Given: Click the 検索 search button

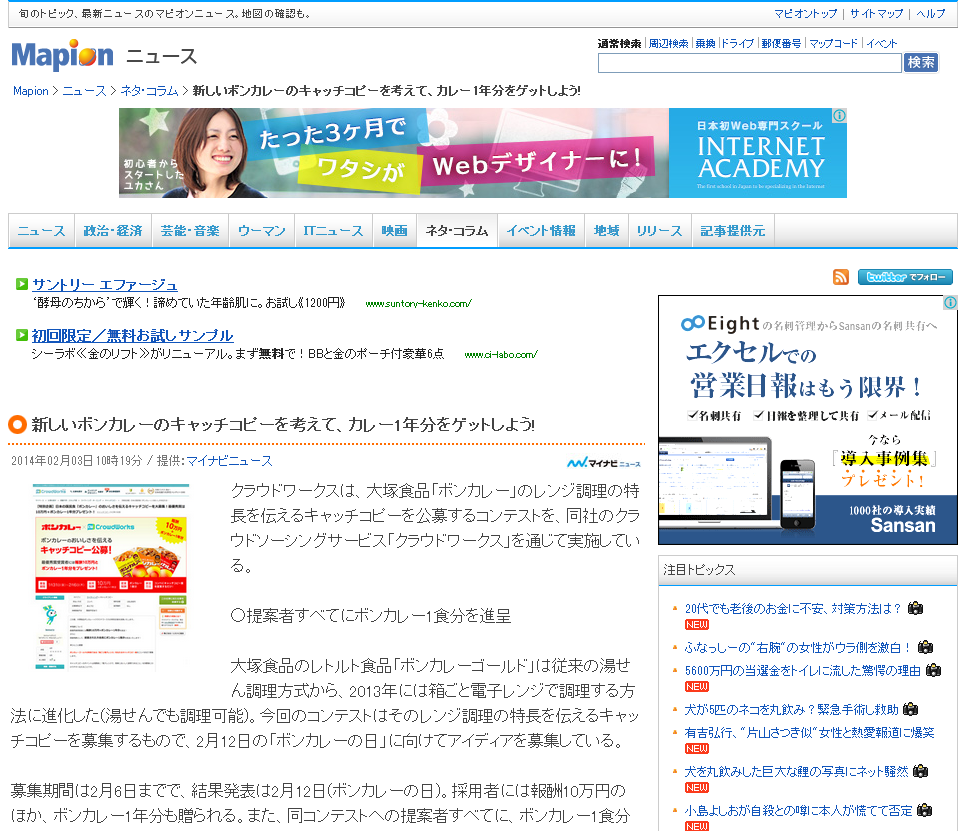Looking at the screenshot, I should click(x=920, y=62).
